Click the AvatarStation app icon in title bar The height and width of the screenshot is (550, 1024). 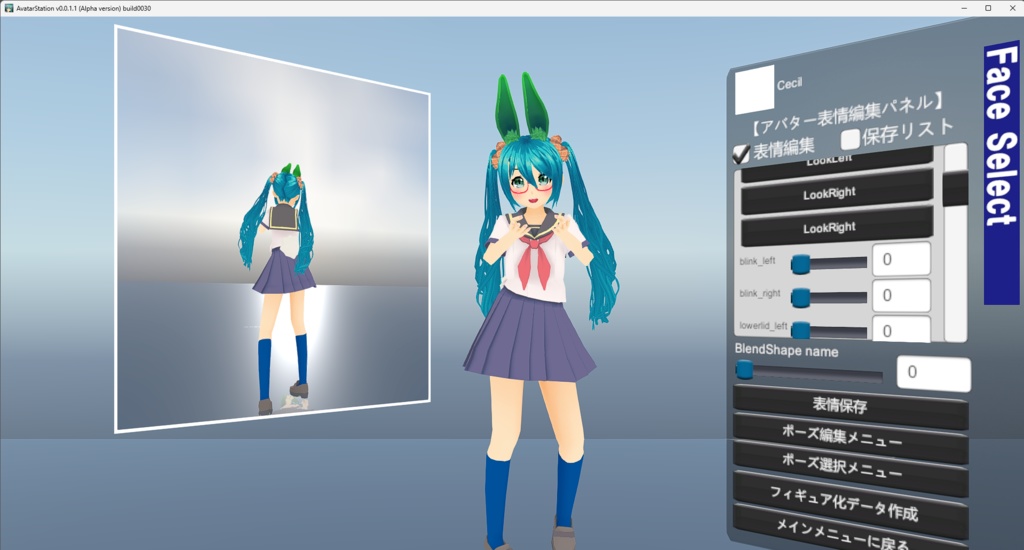(x=8, y=8)
